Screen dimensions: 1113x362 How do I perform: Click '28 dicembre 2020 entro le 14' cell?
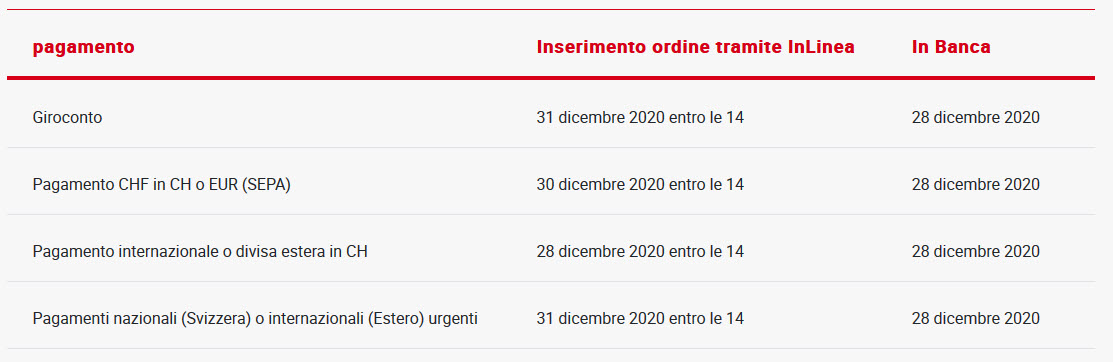point(640,251)
